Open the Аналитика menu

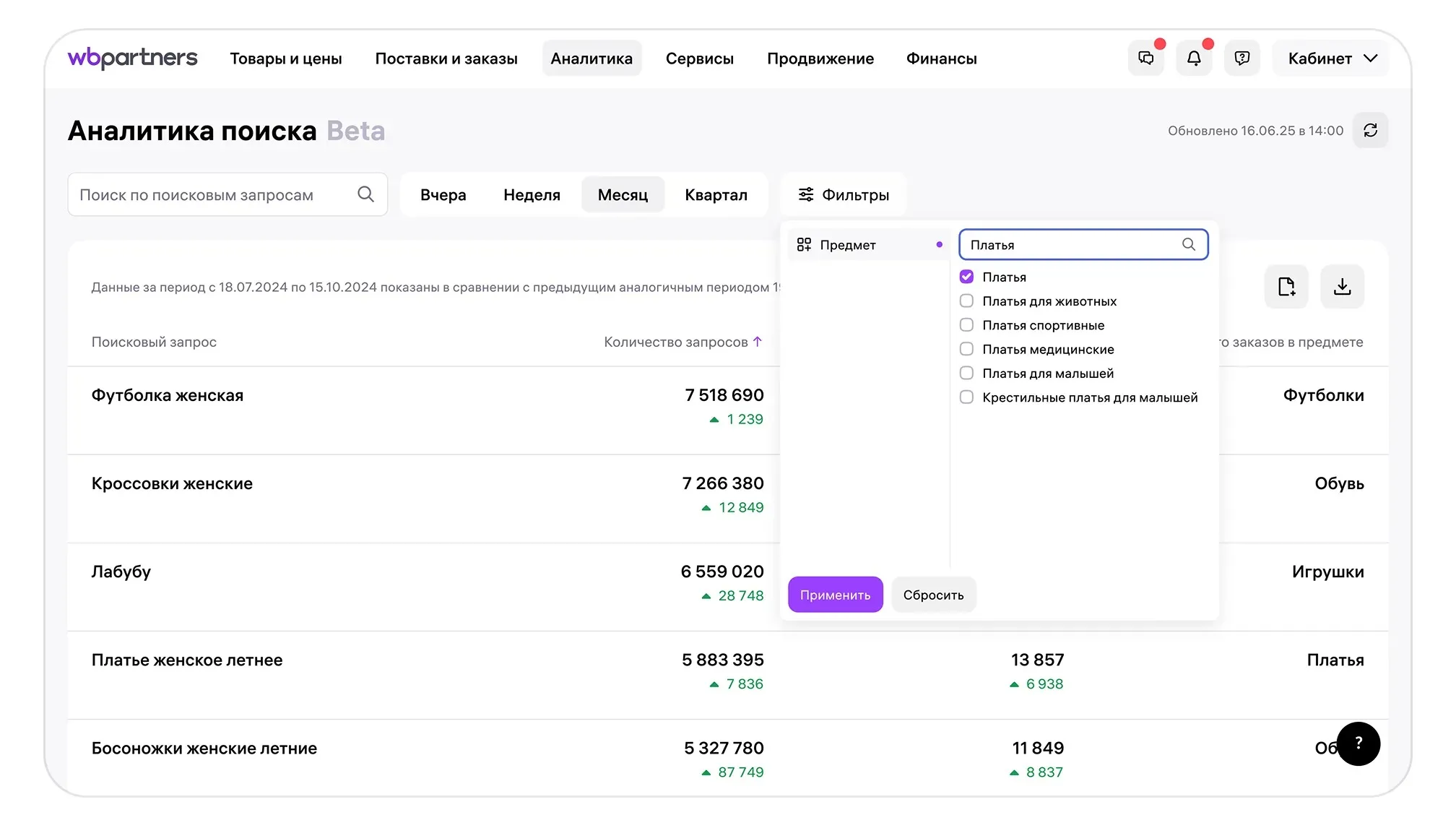click(x=591, y=59)
